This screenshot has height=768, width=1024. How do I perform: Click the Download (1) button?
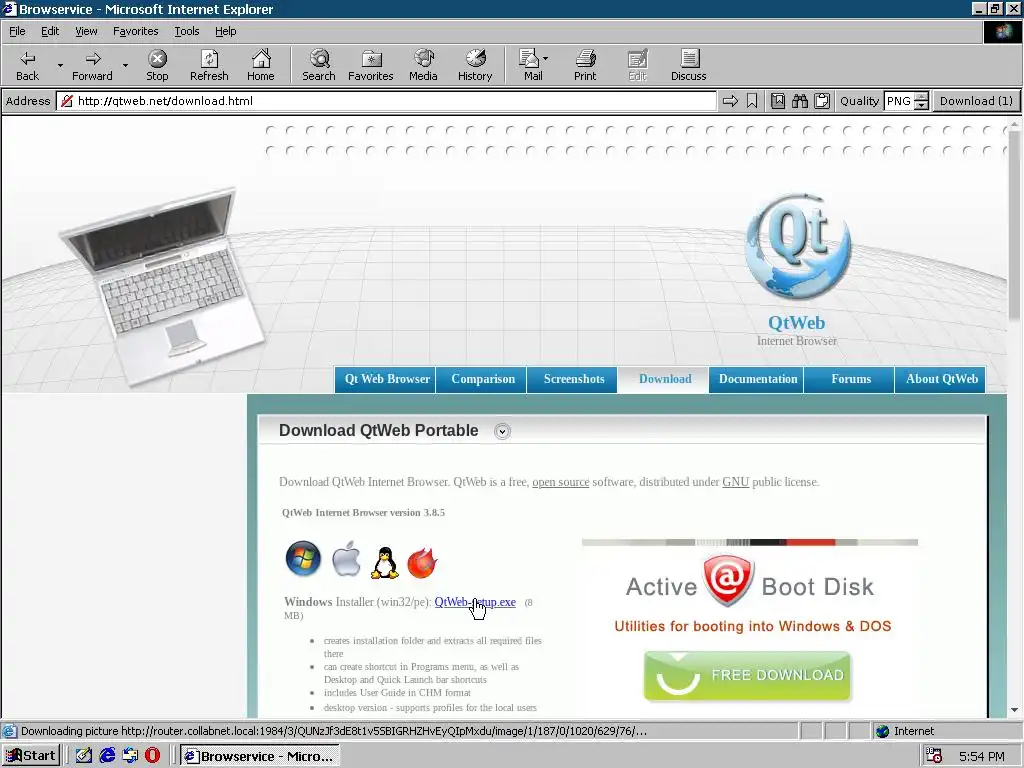pyautogui.click(x=976, y=101)
